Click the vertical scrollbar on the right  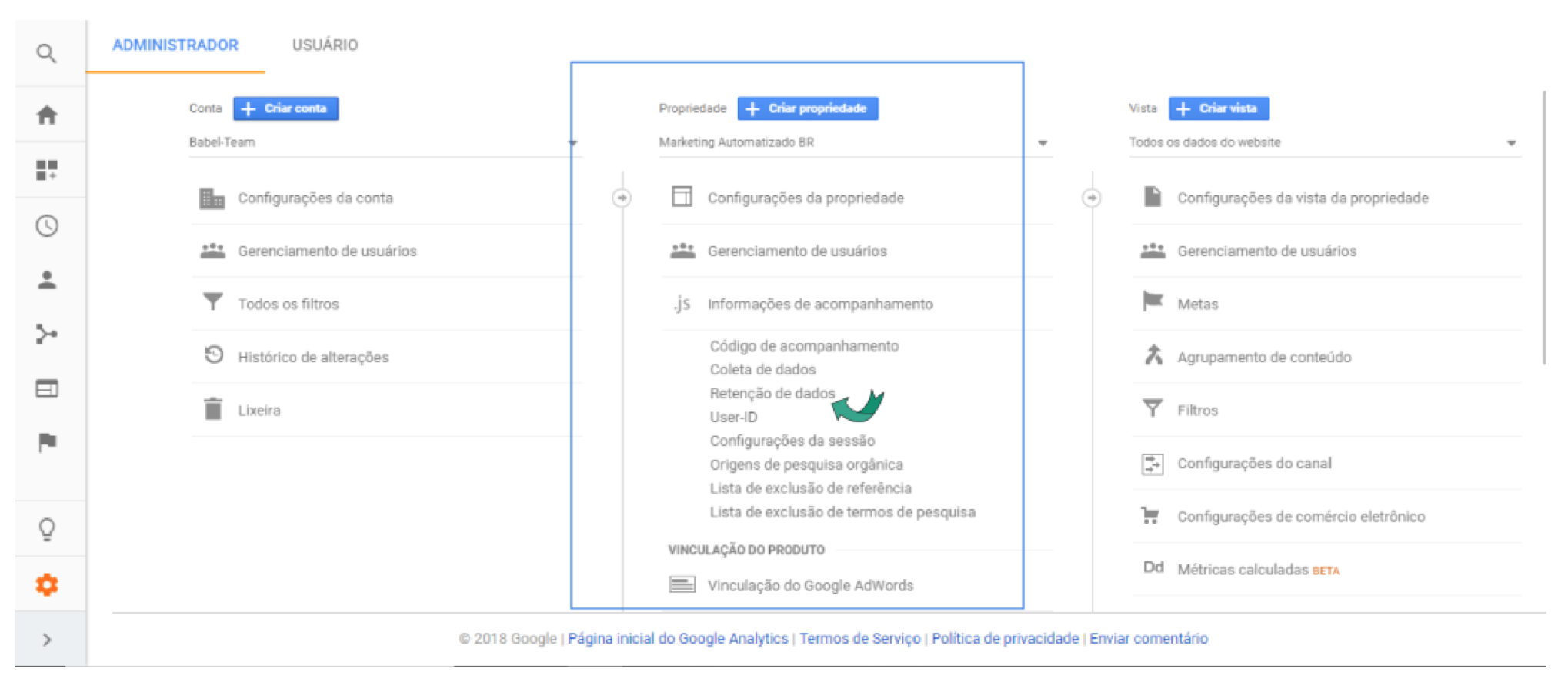[1544, 228]
